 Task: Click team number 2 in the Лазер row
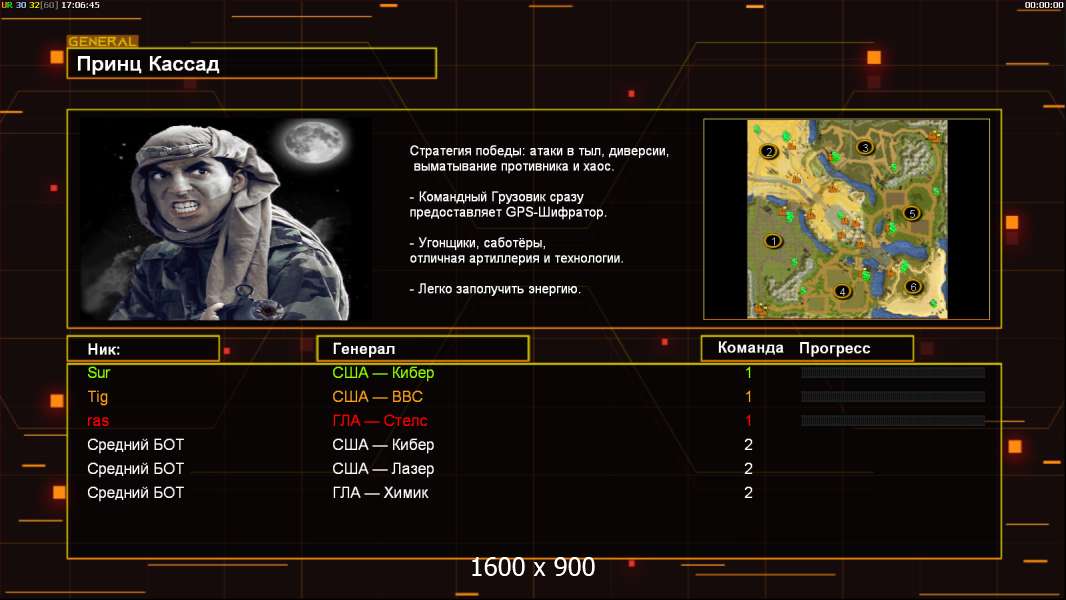click(749, 469)
